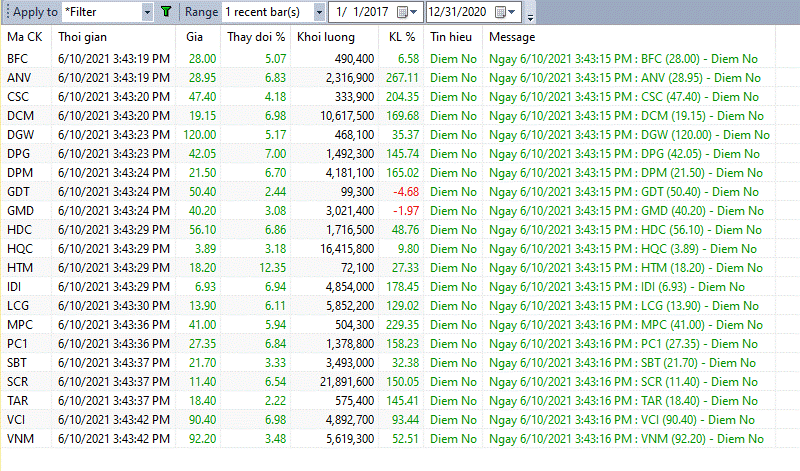Select the MPC ticker cell
The image size is (800, 471).
click(x=20, y=325)
